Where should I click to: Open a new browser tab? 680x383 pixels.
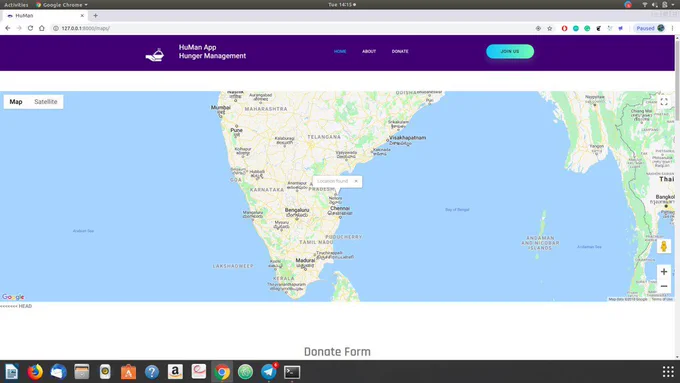tap(95, 16)
